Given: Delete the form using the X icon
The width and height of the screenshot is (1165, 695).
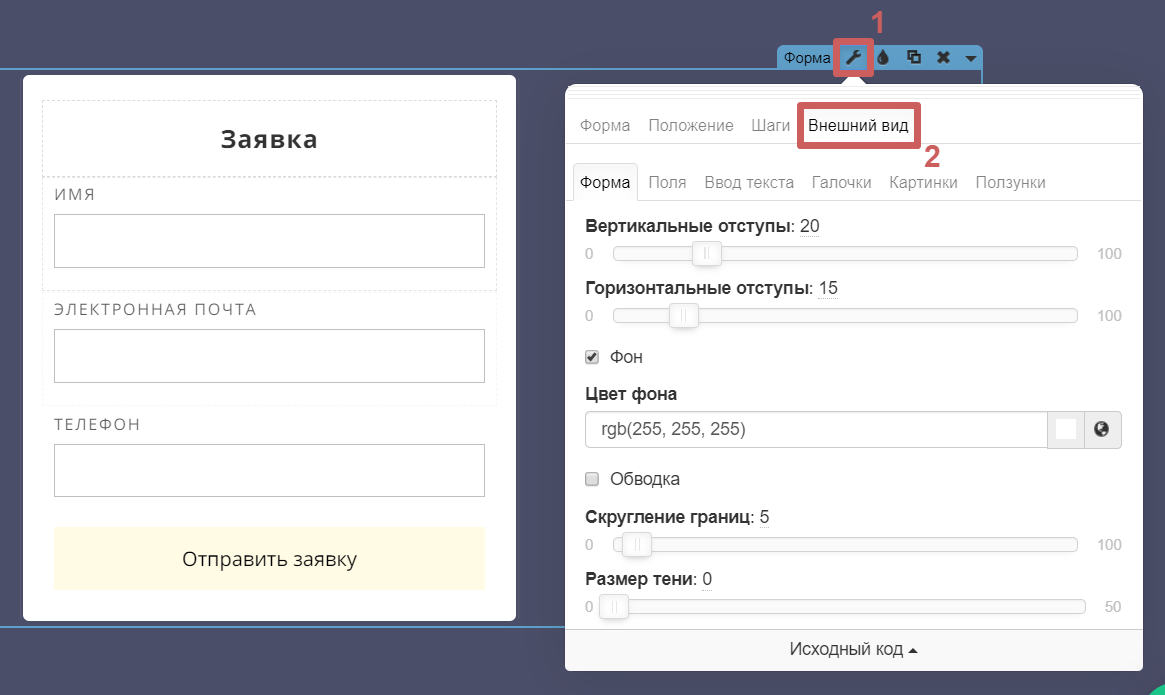Looking at the screenshot, I should pos(943,58).
